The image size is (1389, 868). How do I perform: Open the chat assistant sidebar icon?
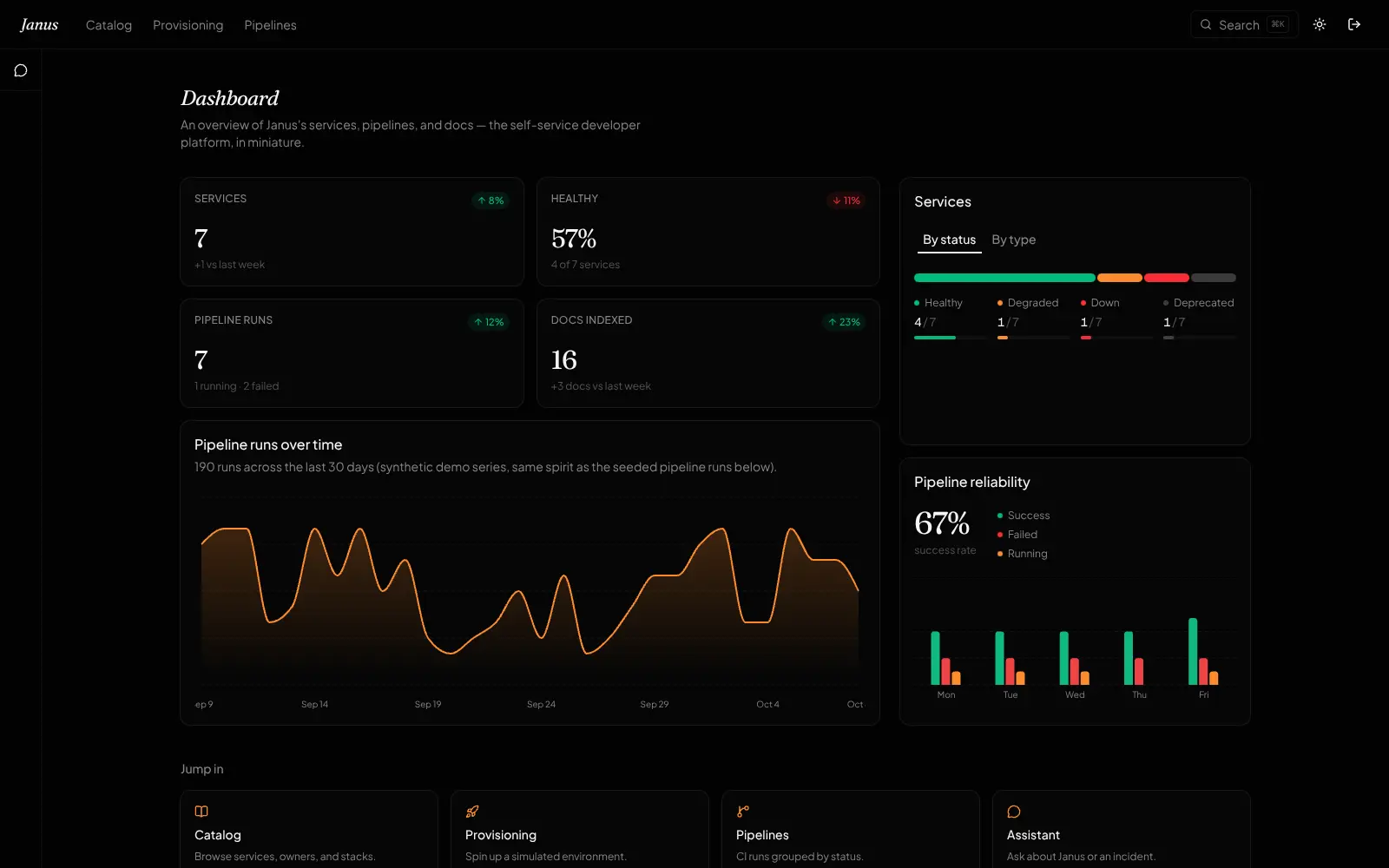(x=21, y=70)
